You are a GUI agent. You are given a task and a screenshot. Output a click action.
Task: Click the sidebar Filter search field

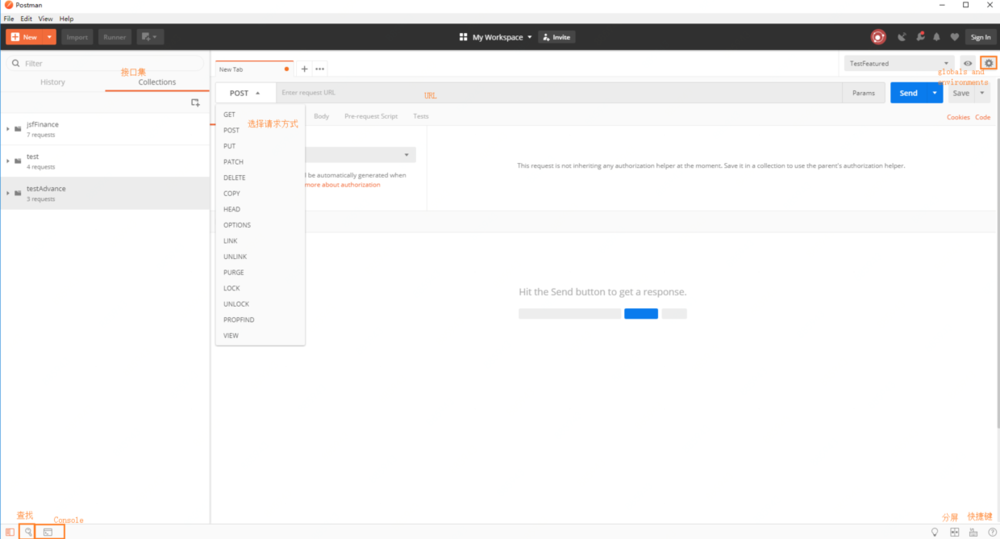click(x=105, y=63)
